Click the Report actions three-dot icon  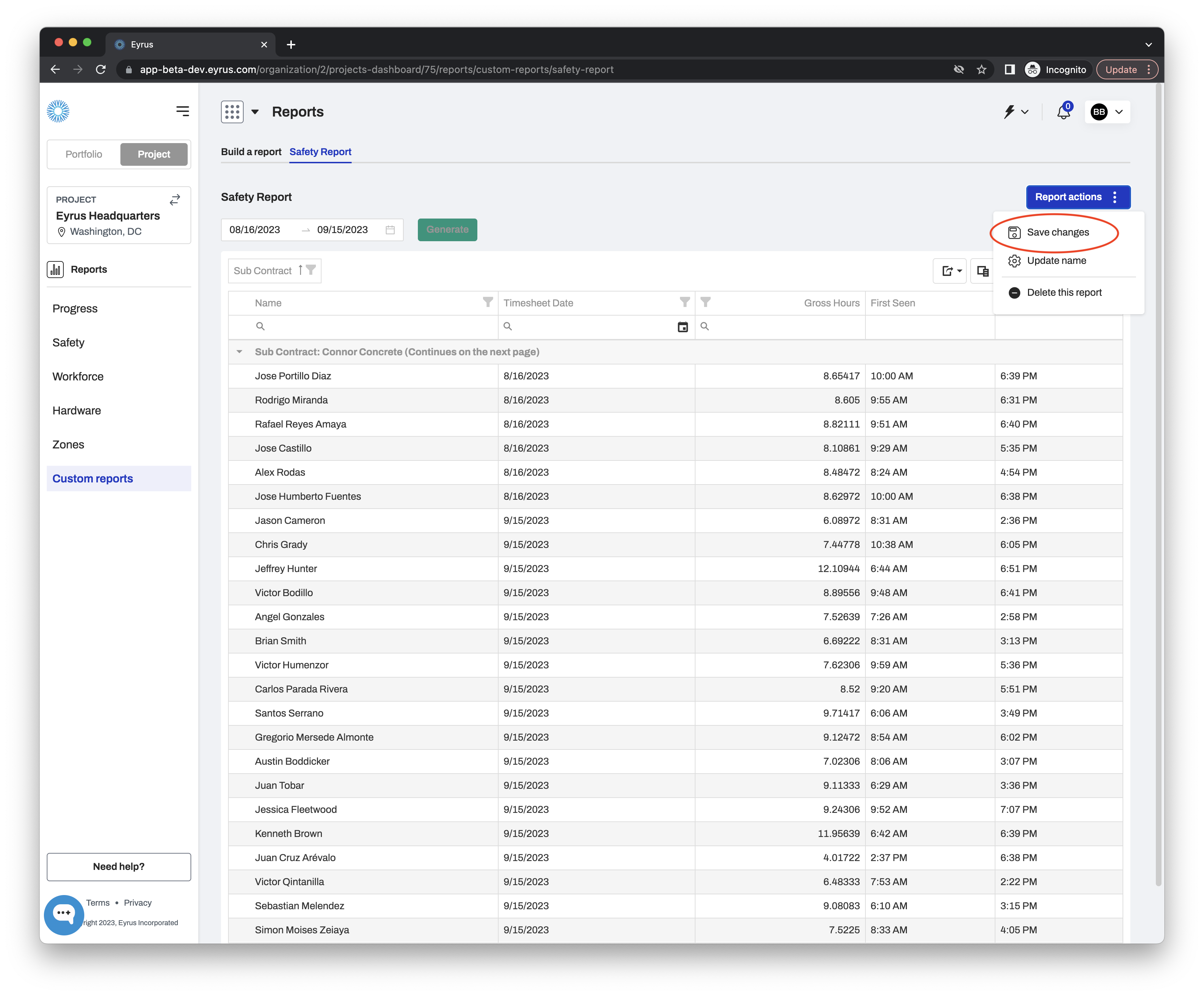(x=1115, y=197)
